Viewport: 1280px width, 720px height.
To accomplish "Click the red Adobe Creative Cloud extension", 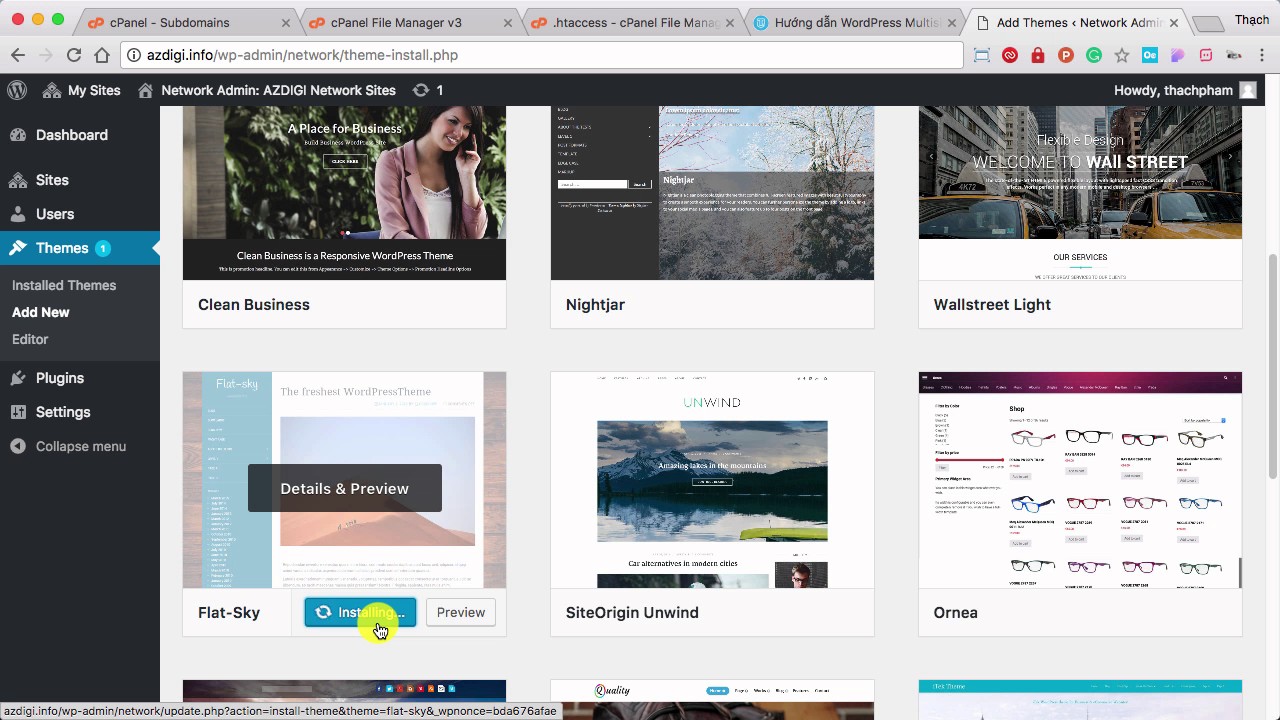I will click(x=1010, y=55).
